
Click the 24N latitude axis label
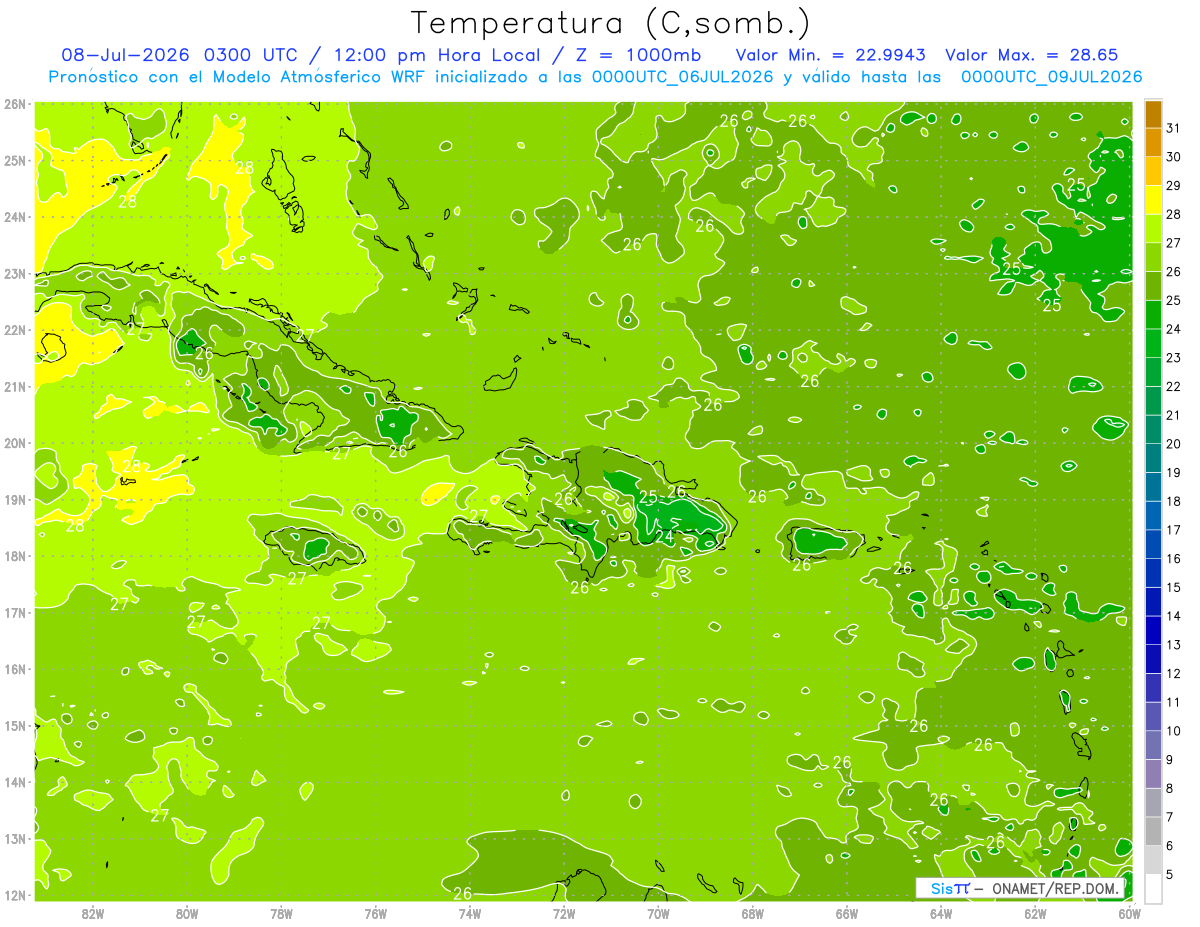[15, 217]
